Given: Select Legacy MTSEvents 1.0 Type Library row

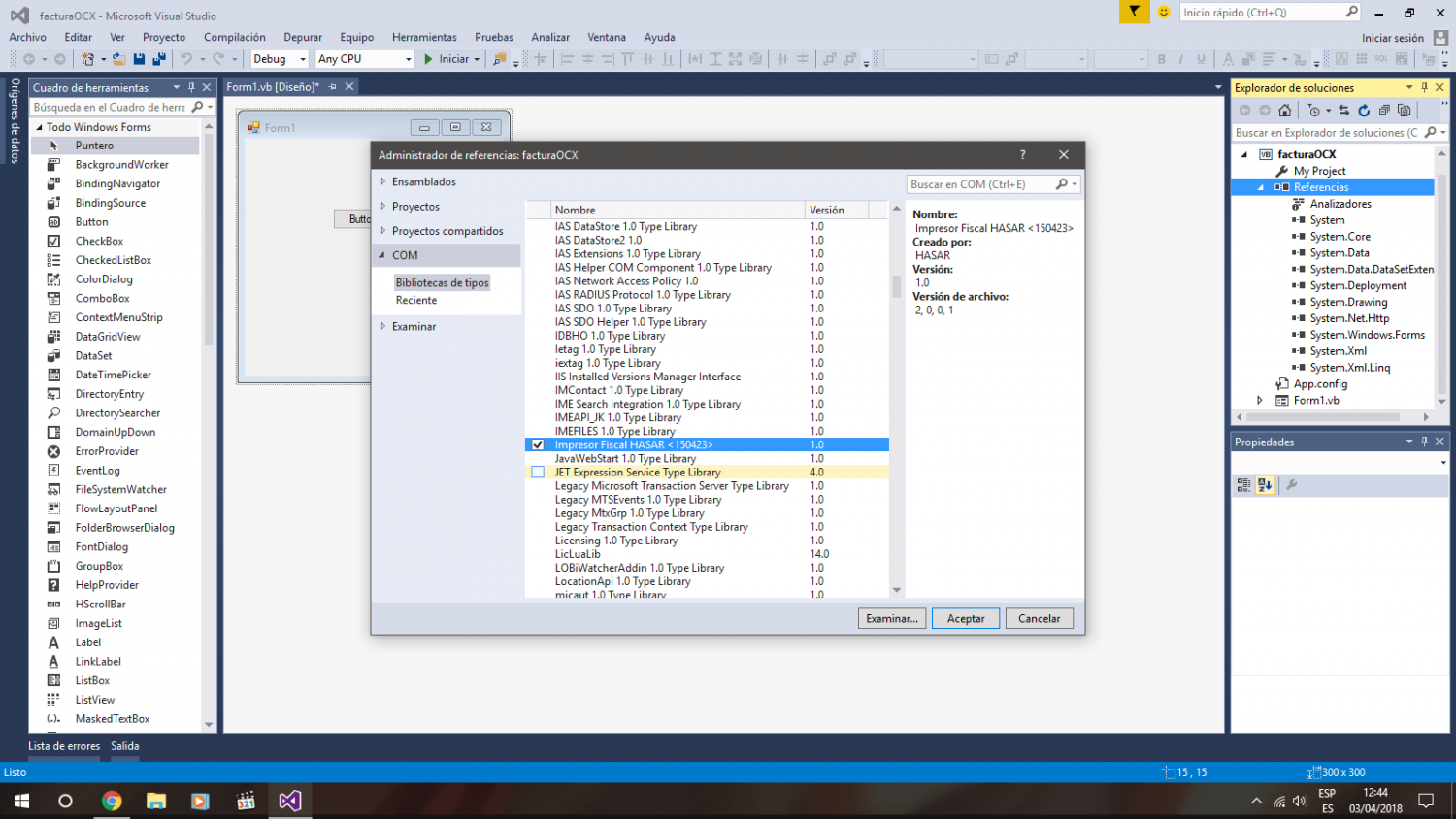Looking at the screenshot, I should [x=706, y=500].
